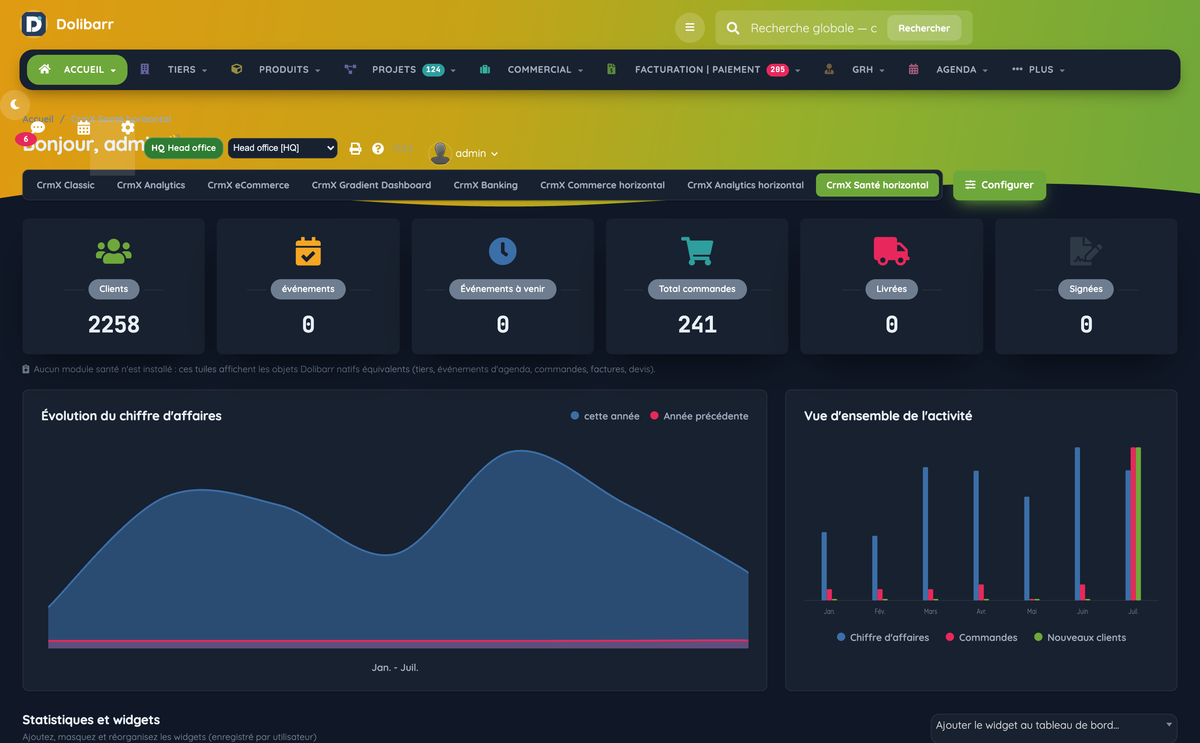
Task: Click the événements calendar-check icon
Action: (x=308, y=251)
